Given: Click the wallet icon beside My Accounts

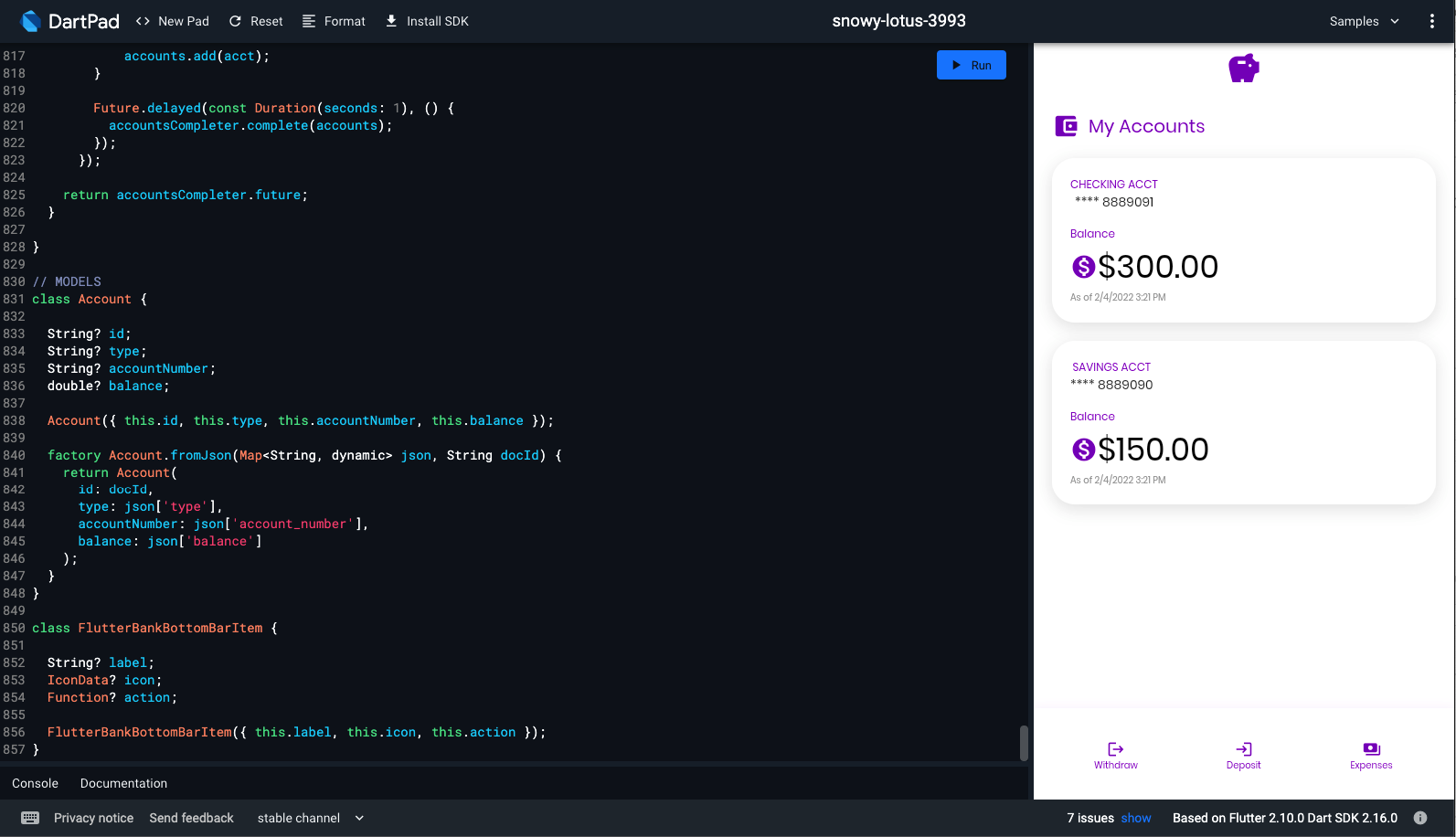Looking at the screenshot, I should click(x=1066, y=126).
